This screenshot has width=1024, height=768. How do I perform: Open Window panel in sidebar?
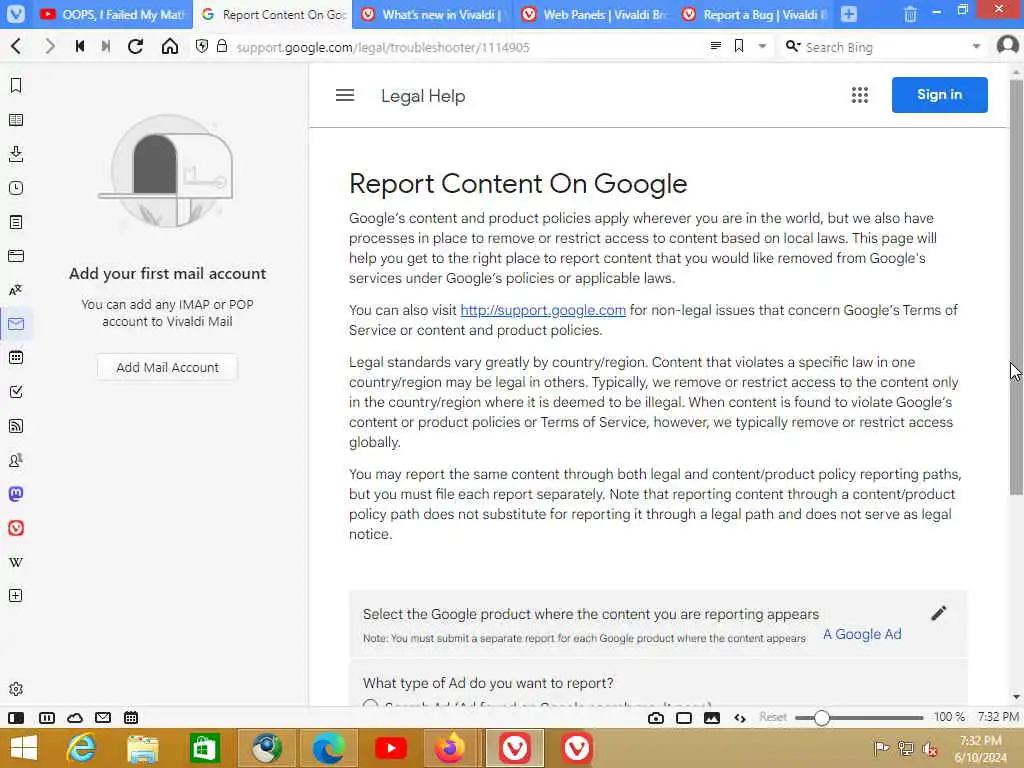click(16, 256)
